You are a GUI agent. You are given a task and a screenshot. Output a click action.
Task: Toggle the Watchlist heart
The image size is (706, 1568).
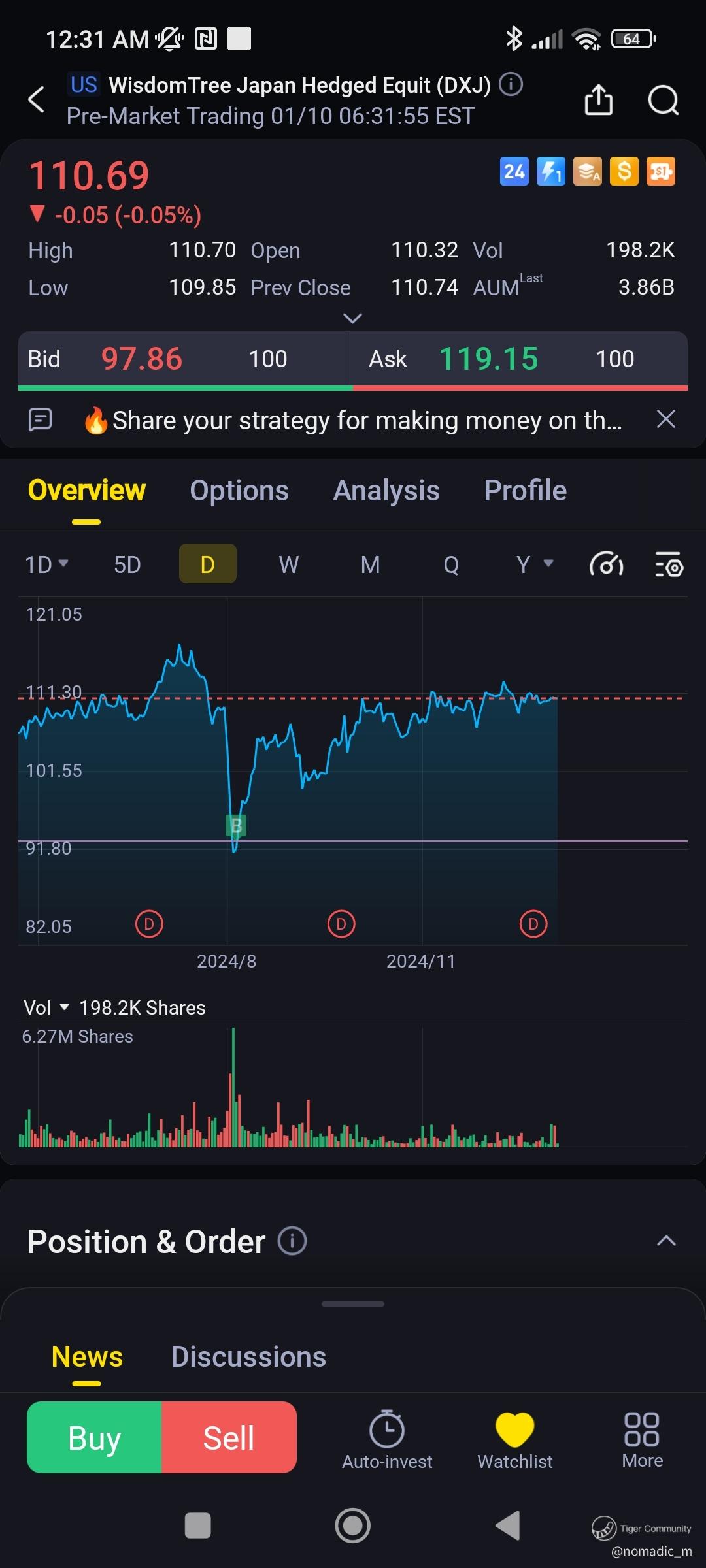click(x=515, y=1441)
